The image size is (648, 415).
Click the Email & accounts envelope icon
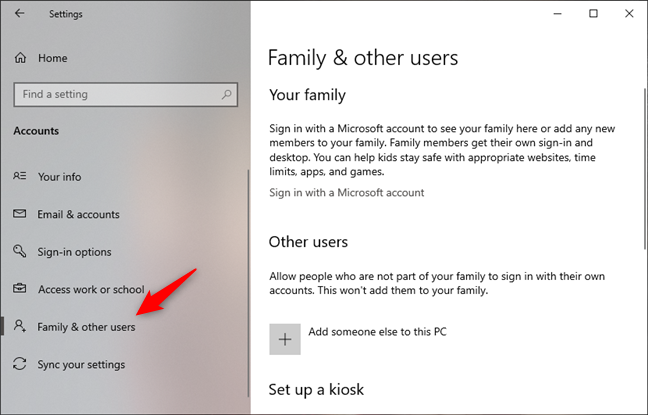[x=19, y=214]
